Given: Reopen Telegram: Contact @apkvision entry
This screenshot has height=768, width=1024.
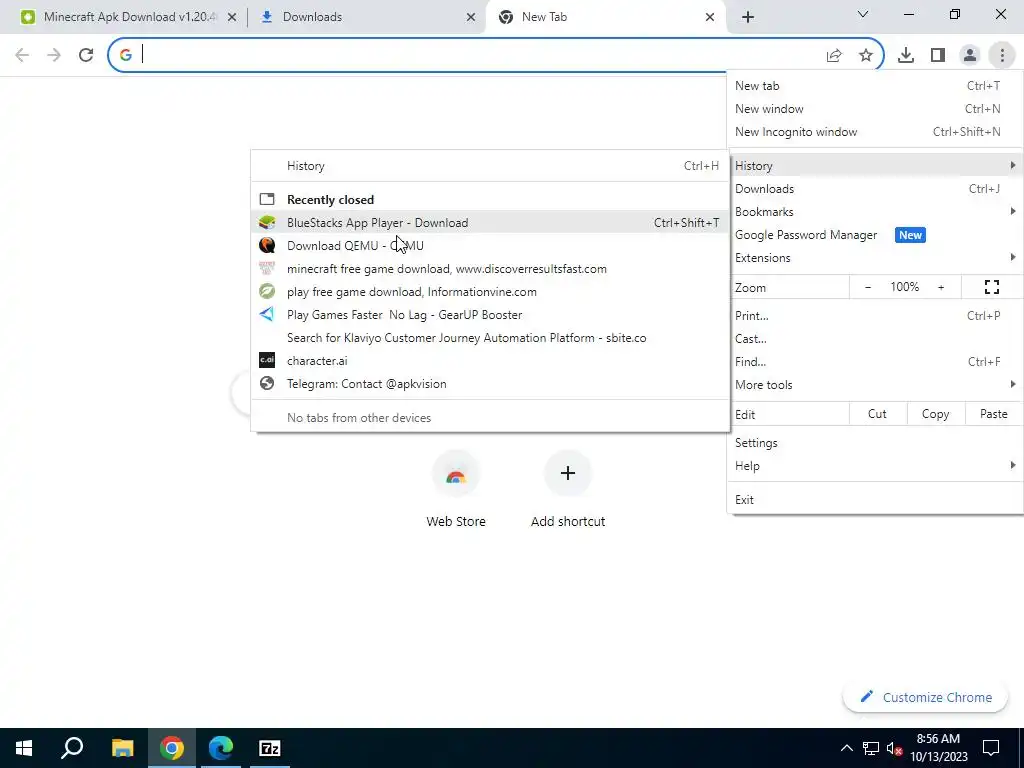Looking at the screenshot, I should [490, 383].
